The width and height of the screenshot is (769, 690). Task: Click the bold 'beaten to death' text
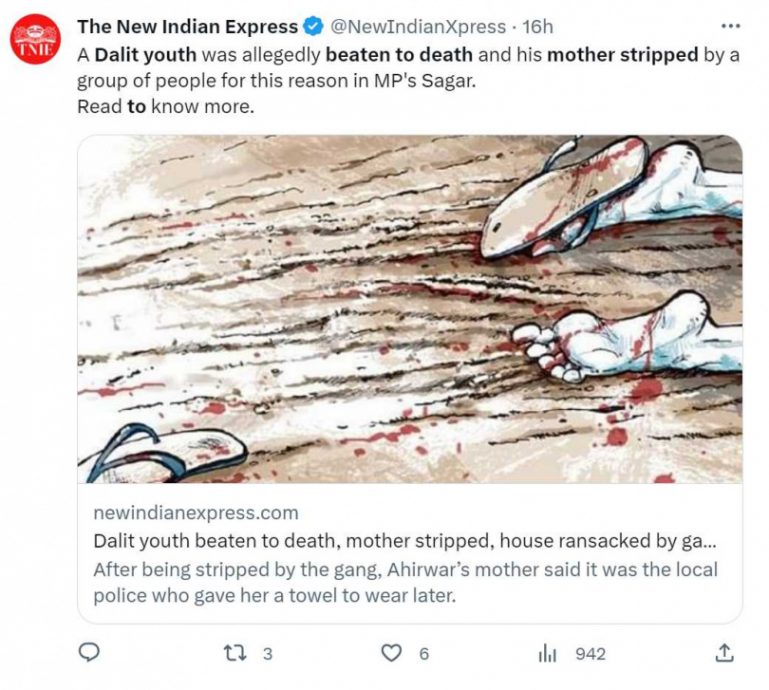click(398, 54)
